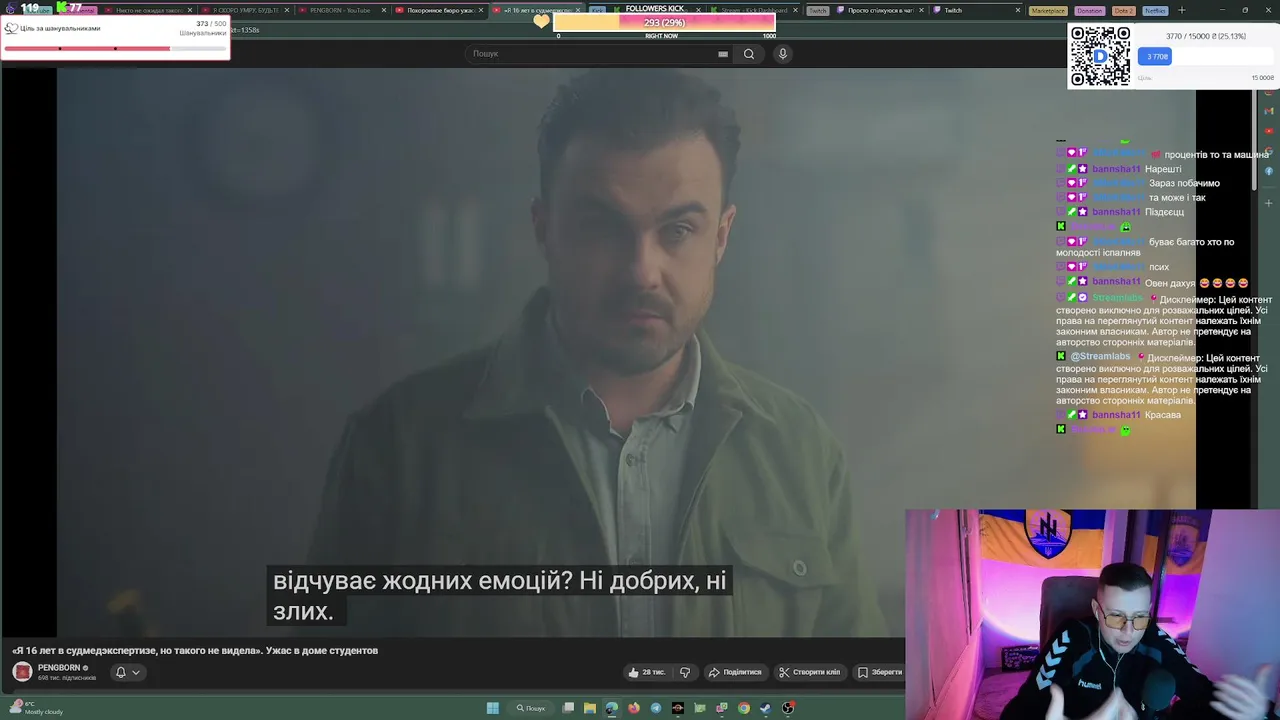Open PENGBORN channel avatar
1280x720 pixels.
[x=22, y=671]
